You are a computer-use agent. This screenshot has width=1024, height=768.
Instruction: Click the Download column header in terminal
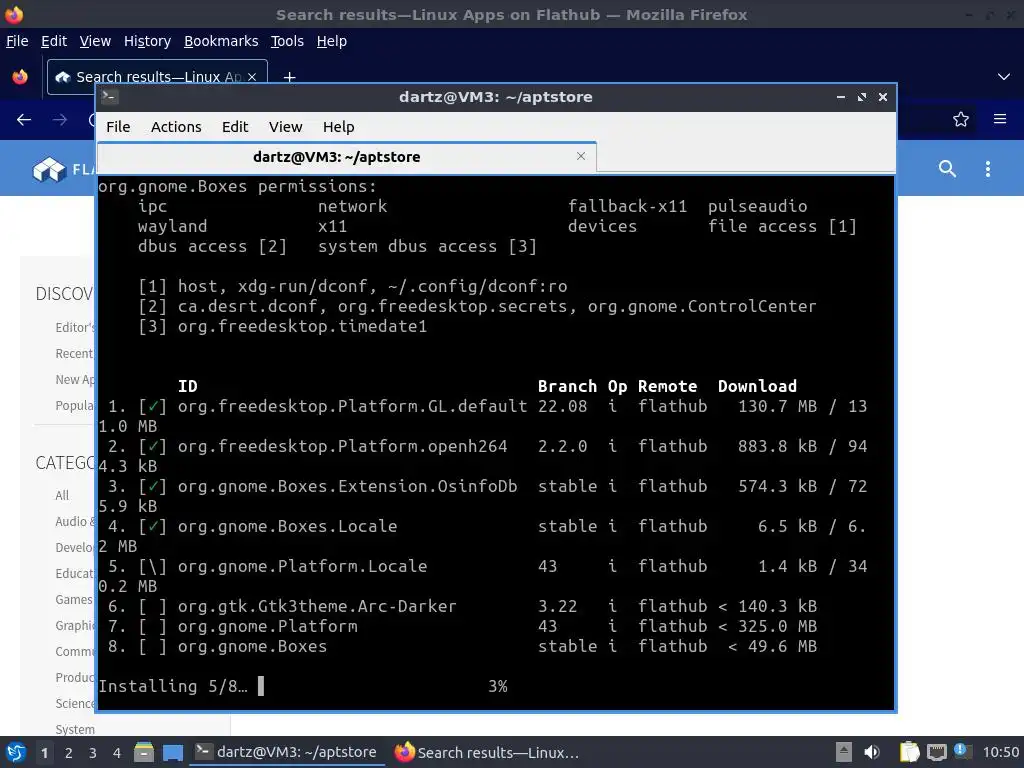tap(757, 386)
